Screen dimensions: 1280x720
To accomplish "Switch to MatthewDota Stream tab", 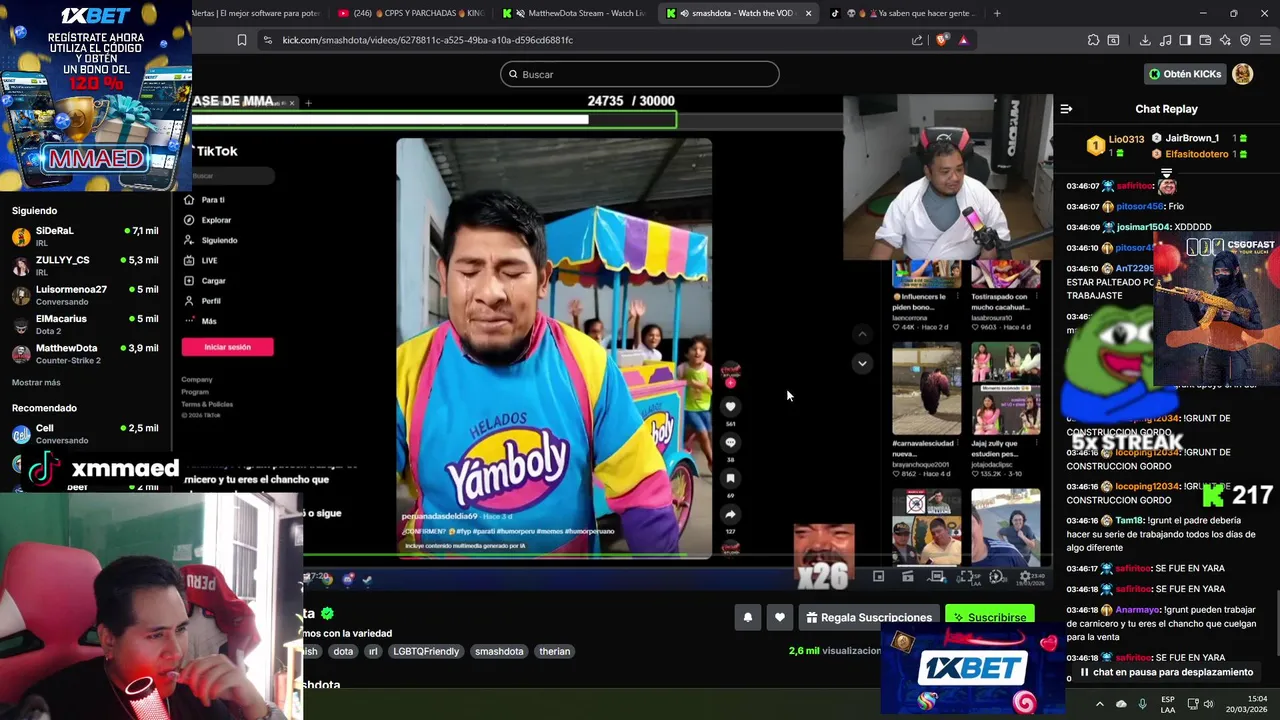I will click(x=574, y=13).
